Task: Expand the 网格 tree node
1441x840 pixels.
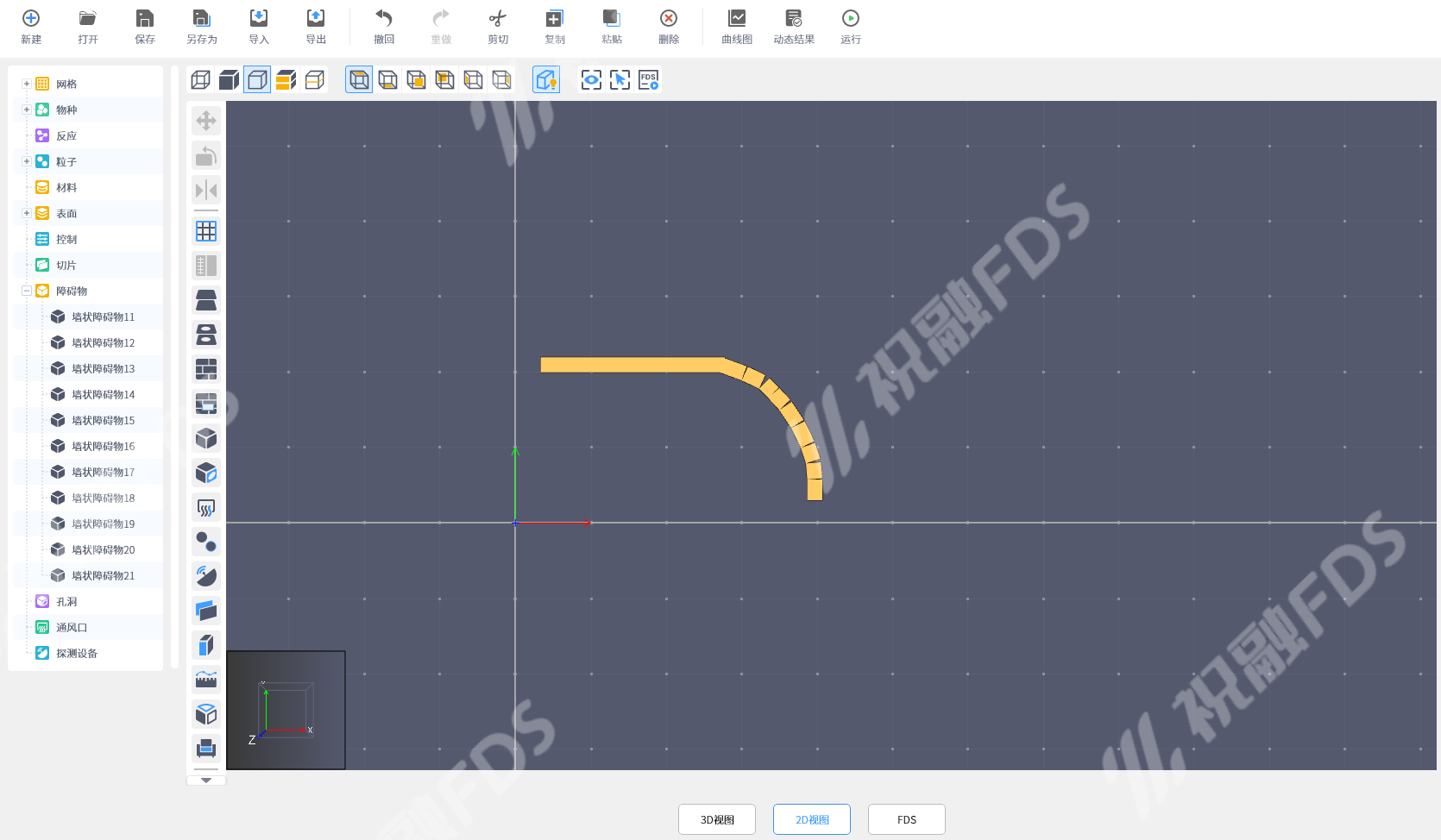Action: pyautogui.click(x=27, y=84)
